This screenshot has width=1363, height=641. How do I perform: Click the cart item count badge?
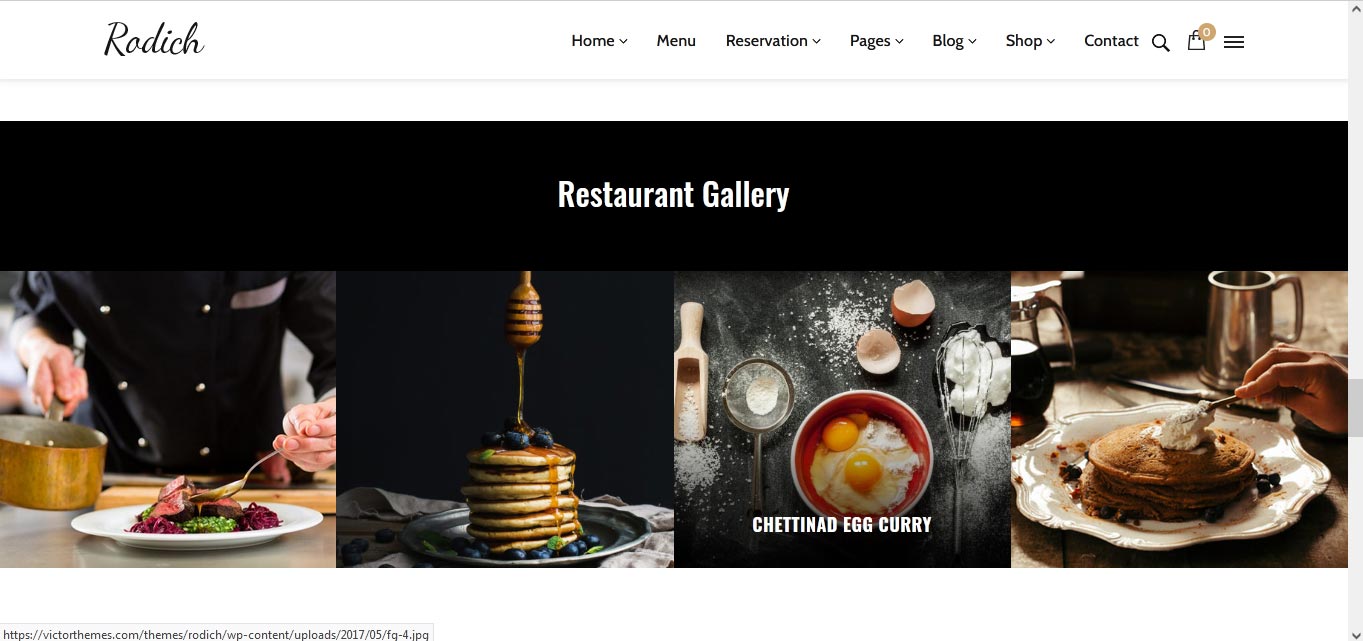pos(1206,32)
